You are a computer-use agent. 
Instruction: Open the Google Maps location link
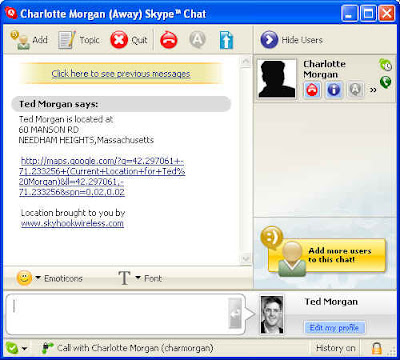(102, 176)
